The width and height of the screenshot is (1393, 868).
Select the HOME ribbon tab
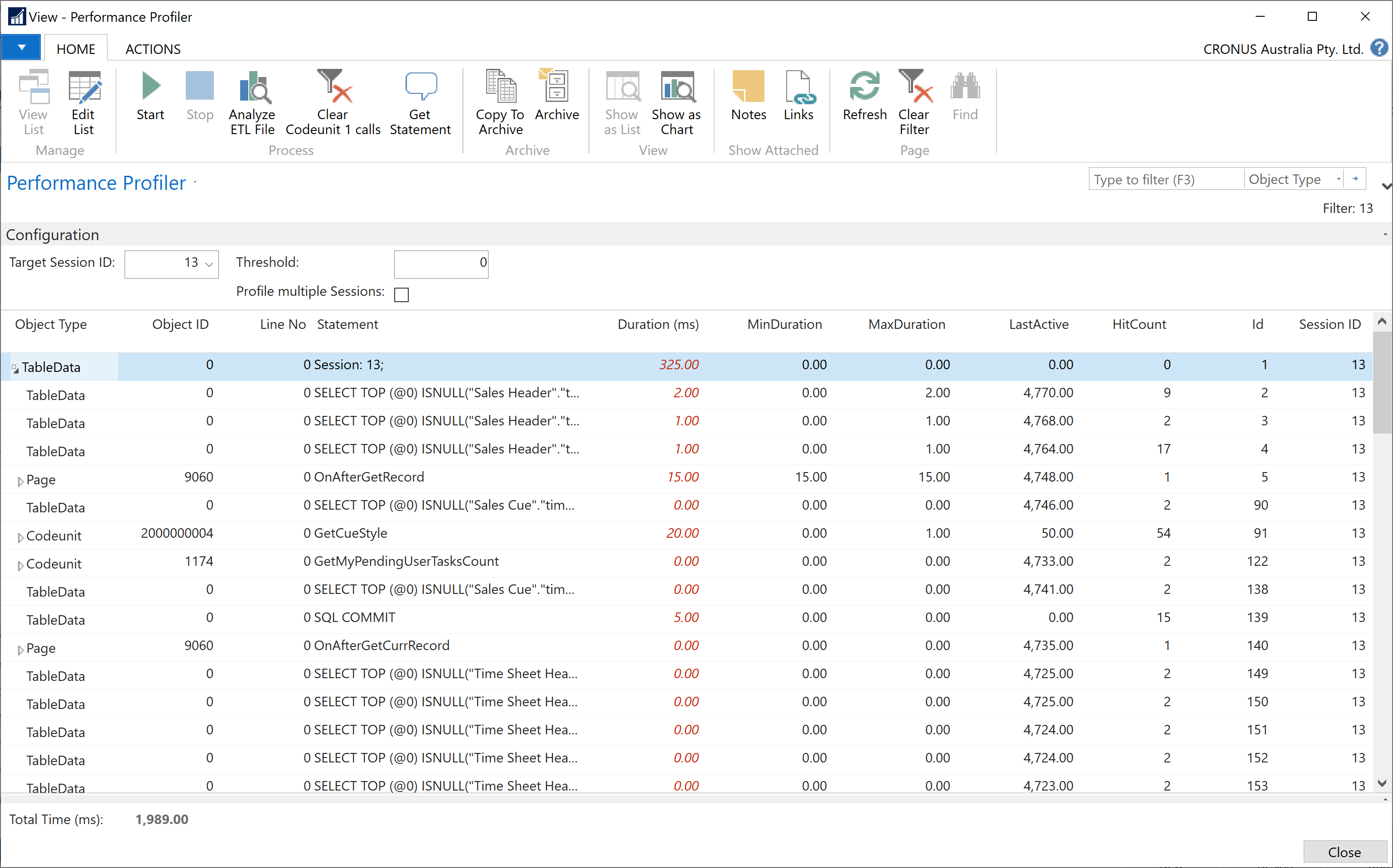coord(77,48)
